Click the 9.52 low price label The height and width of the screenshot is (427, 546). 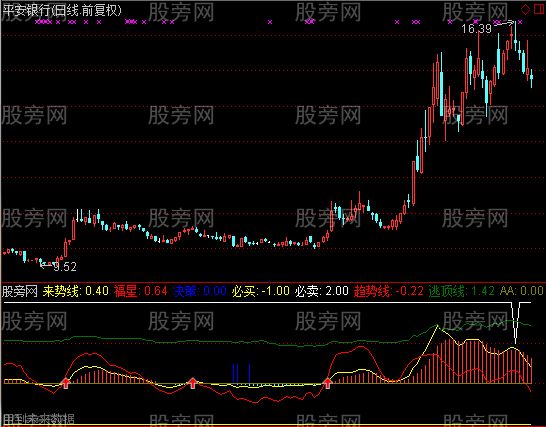point(65,267)
